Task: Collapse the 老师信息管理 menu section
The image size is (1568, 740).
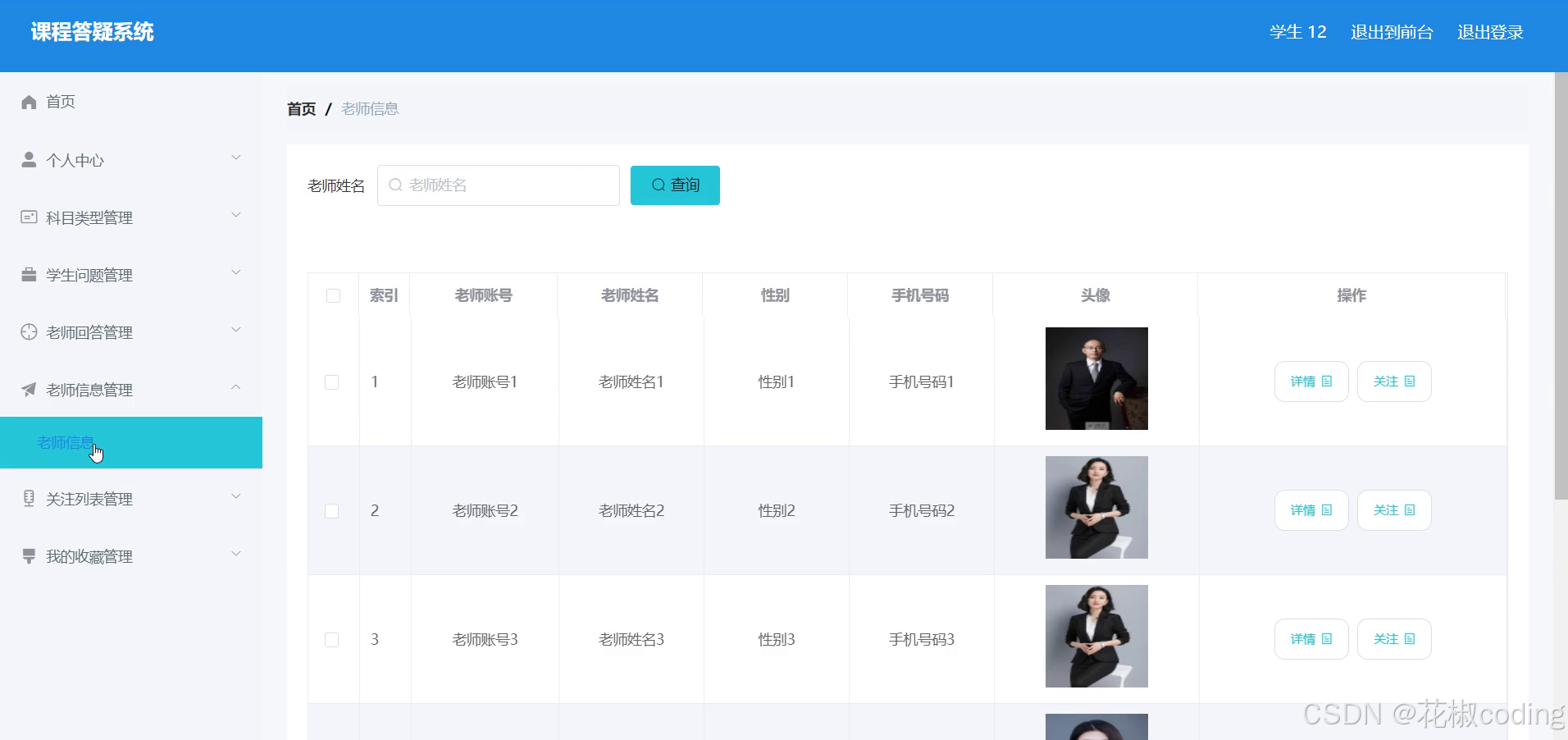Action: (236, 387)
